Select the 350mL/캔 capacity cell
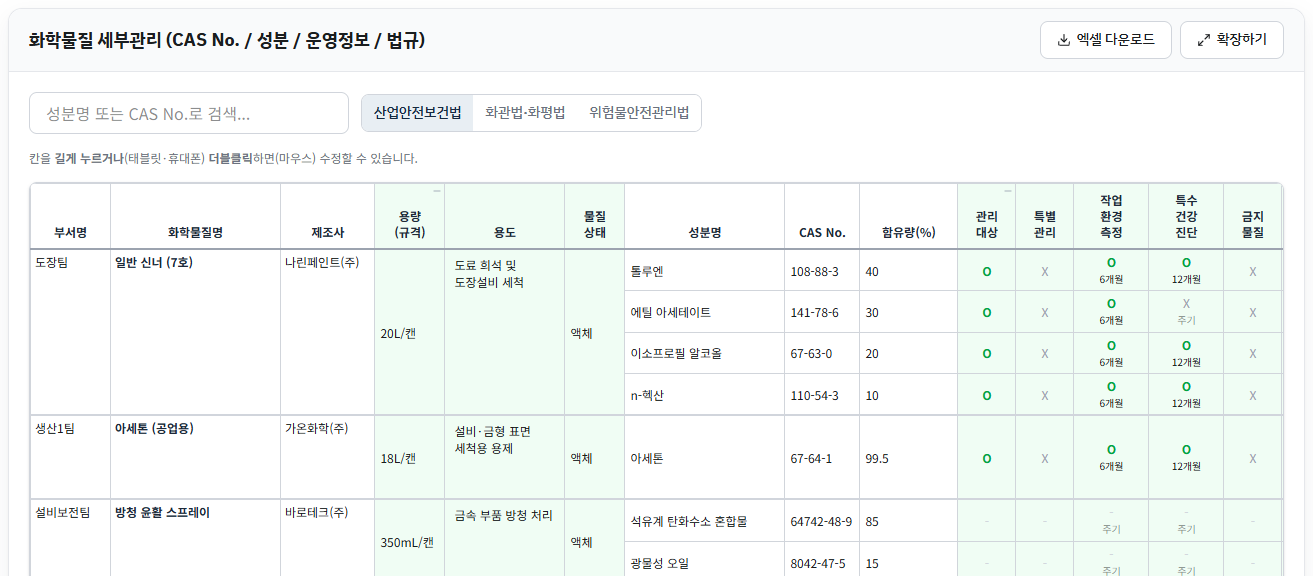The image size is (1313, 576). tap(409, 538)
